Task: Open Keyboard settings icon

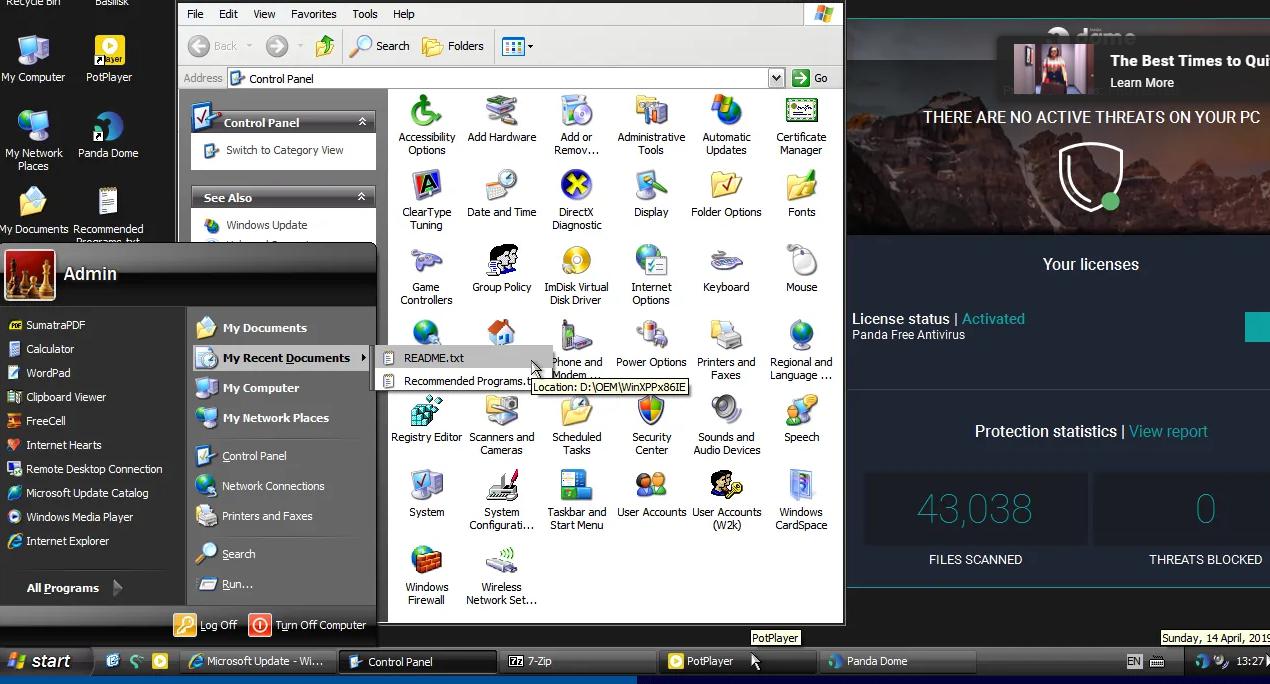Action: click(726, 269)
